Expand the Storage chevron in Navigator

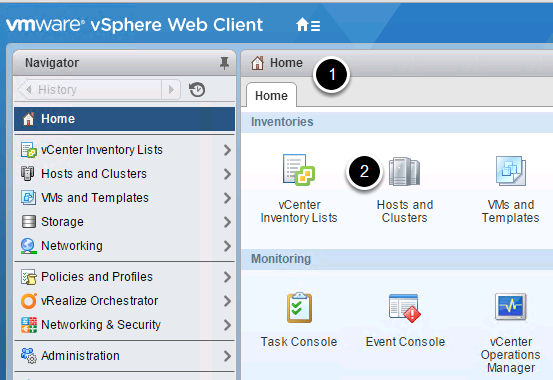point(227,222)
